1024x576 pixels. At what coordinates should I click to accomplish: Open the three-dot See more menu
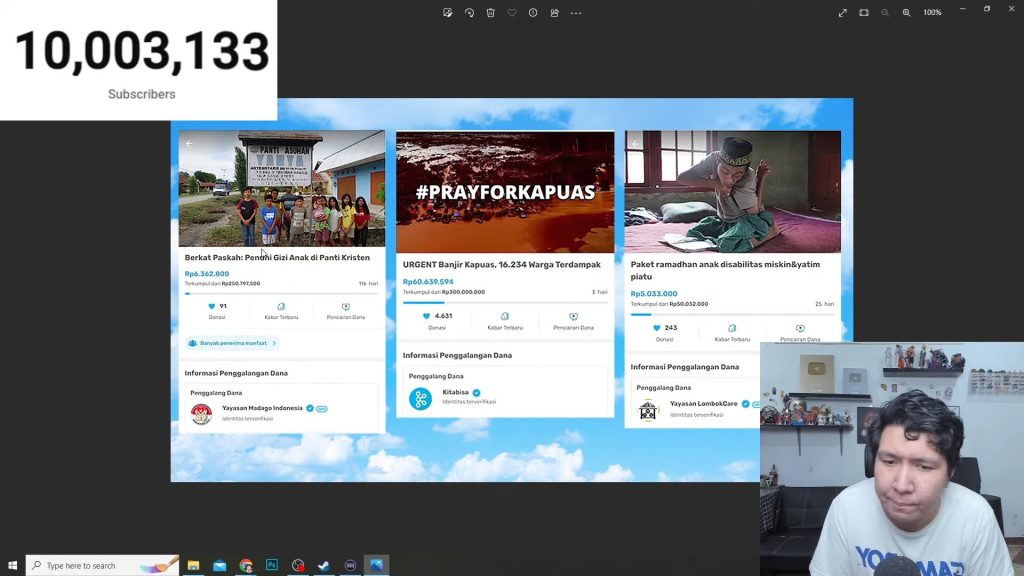[576, 13]
